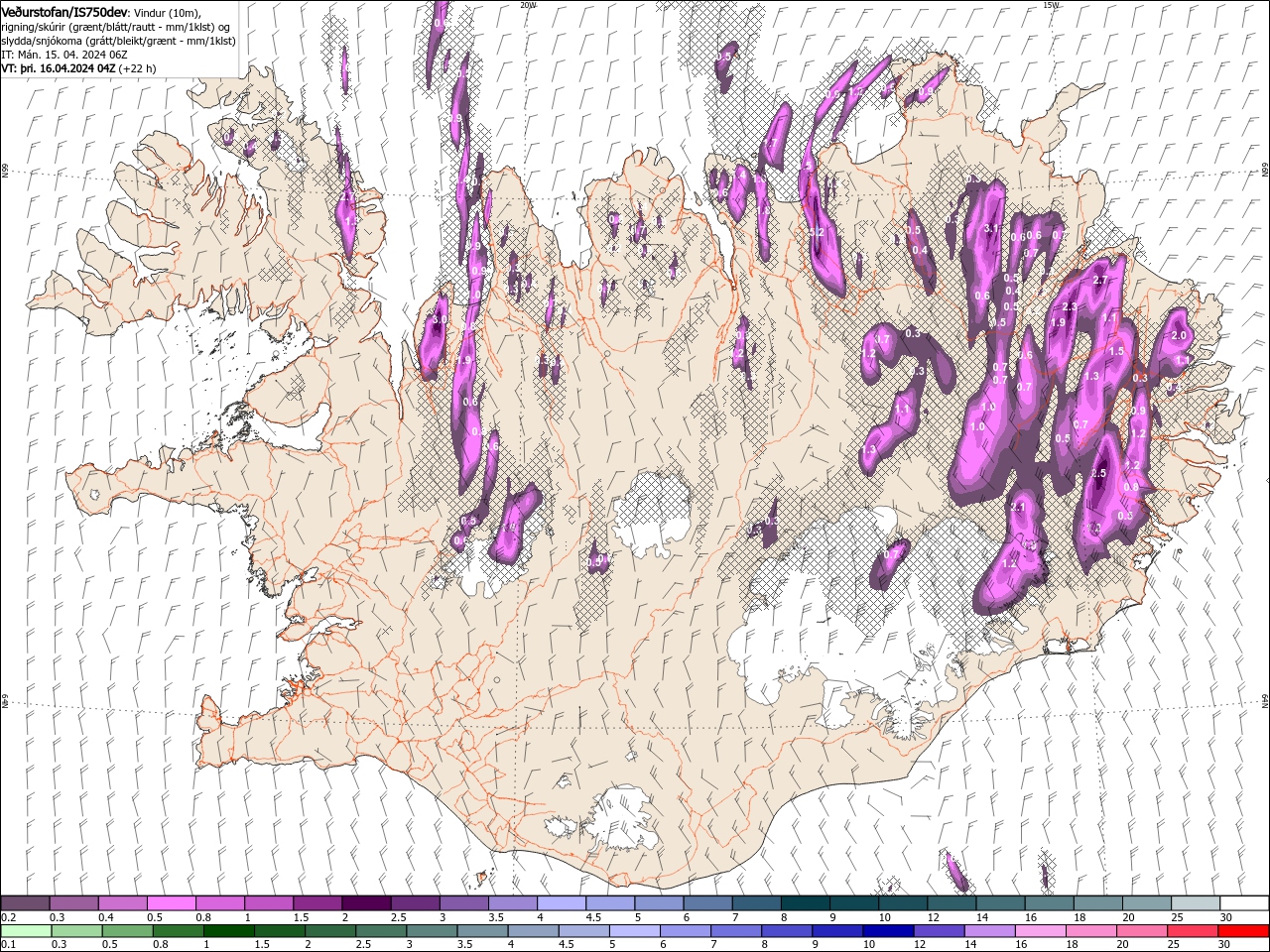The width and height of the screenshot is (1270, 952).
Task: Select the snow legend swatch starting at 0.3
Action: click(x=73, y=903)
